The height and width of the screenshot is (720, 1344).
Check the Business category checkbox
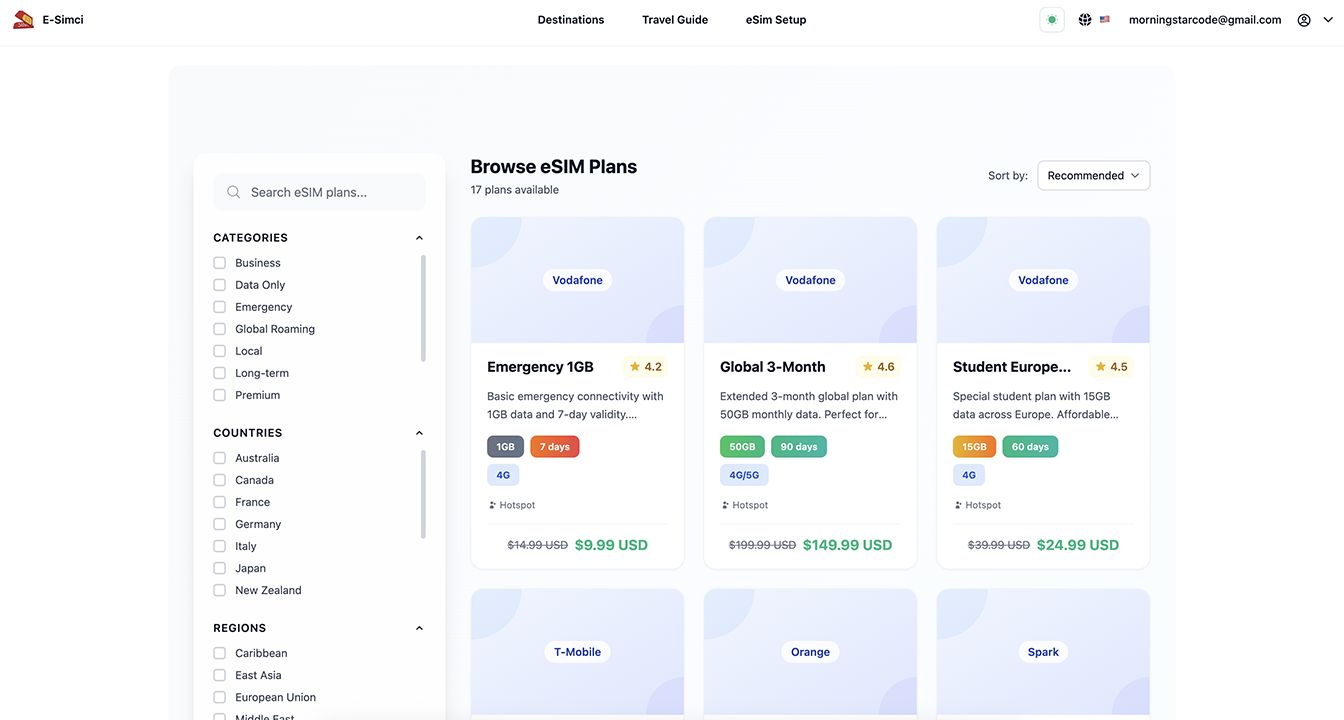[220, 263]
